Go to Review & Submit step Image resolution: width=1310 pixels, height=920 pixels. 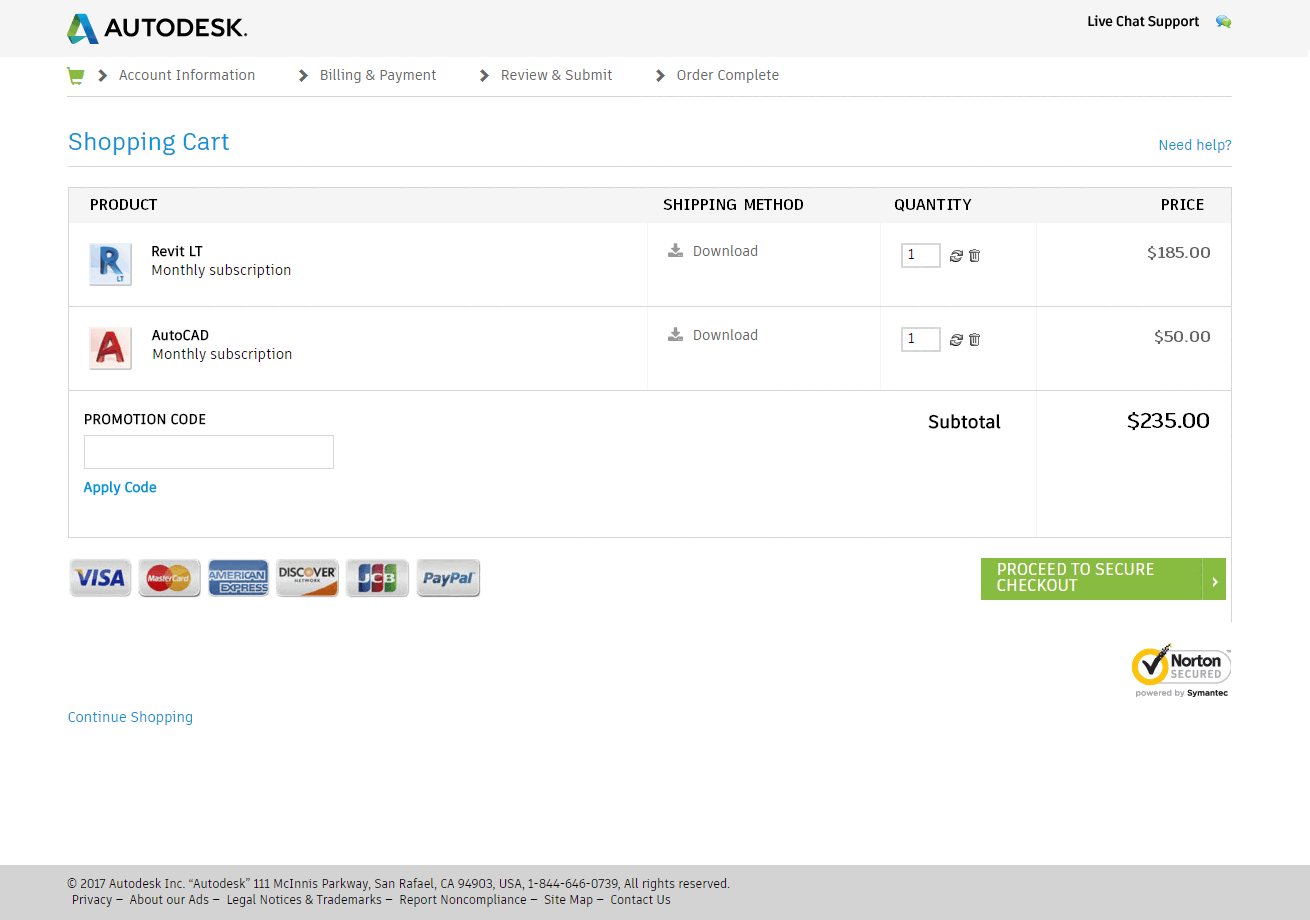556,75
